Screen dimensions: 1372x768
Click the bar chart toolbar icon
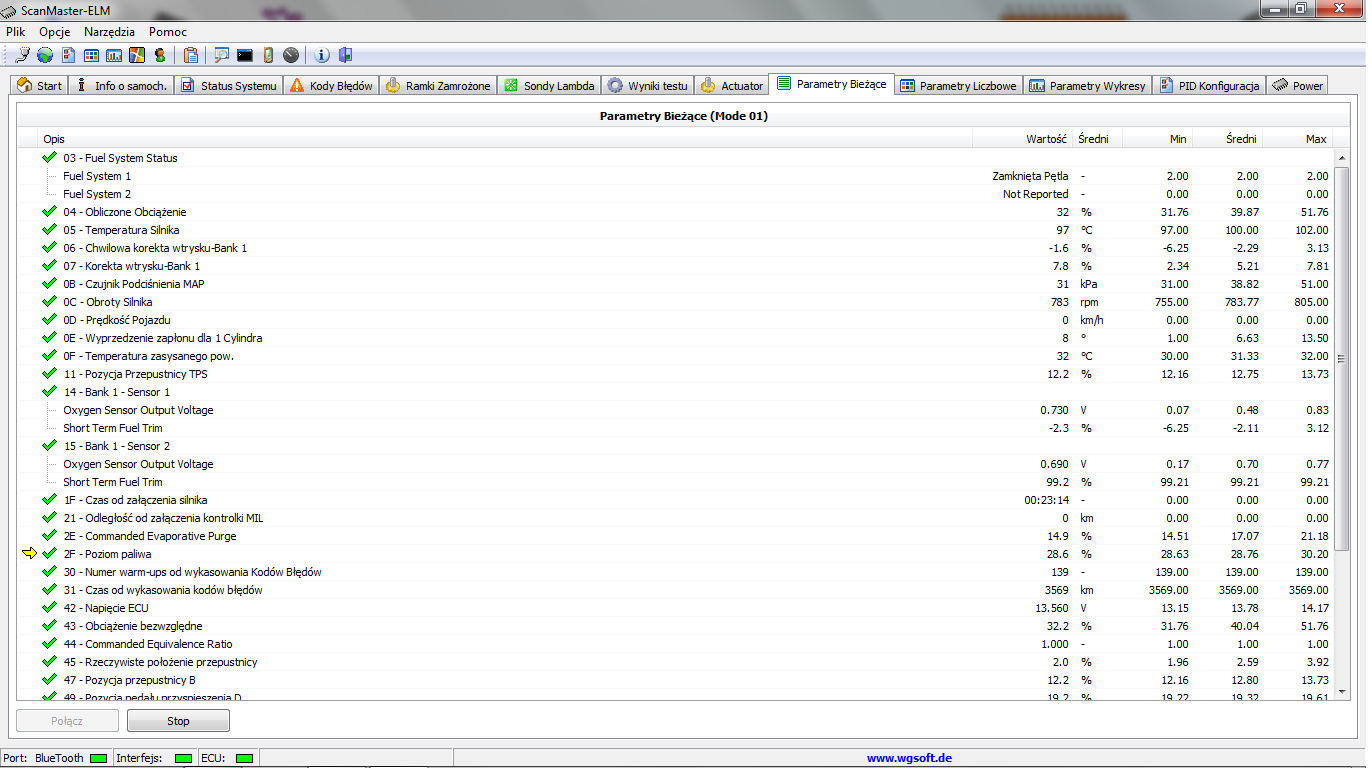[115, 55]
